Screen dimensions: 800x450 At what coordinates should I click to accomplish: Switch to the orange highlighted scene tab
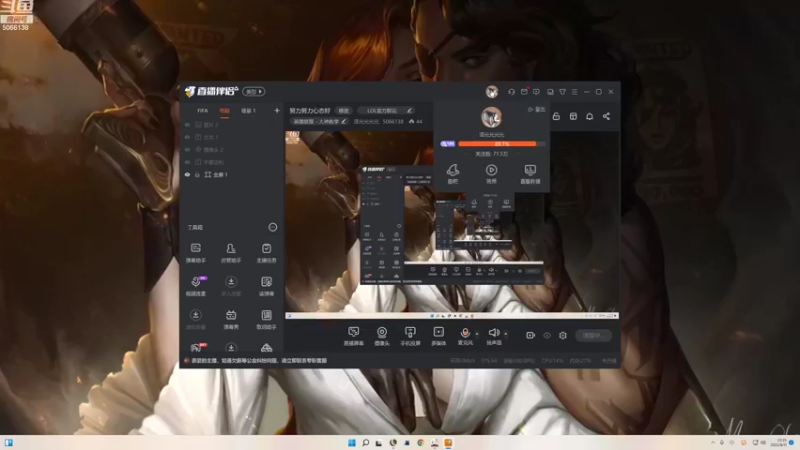224,111
